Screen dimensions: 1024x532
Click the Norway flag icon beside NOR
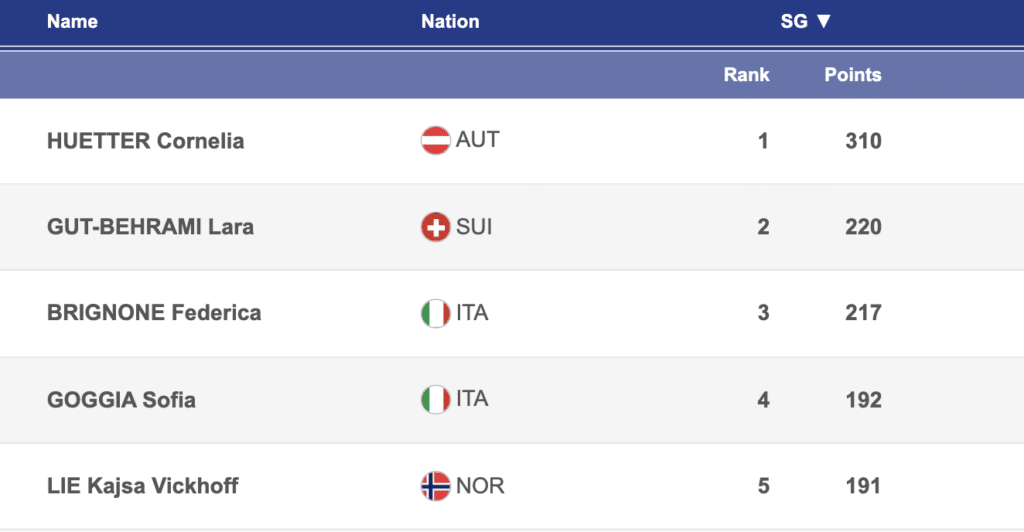[x=436, y=487]
